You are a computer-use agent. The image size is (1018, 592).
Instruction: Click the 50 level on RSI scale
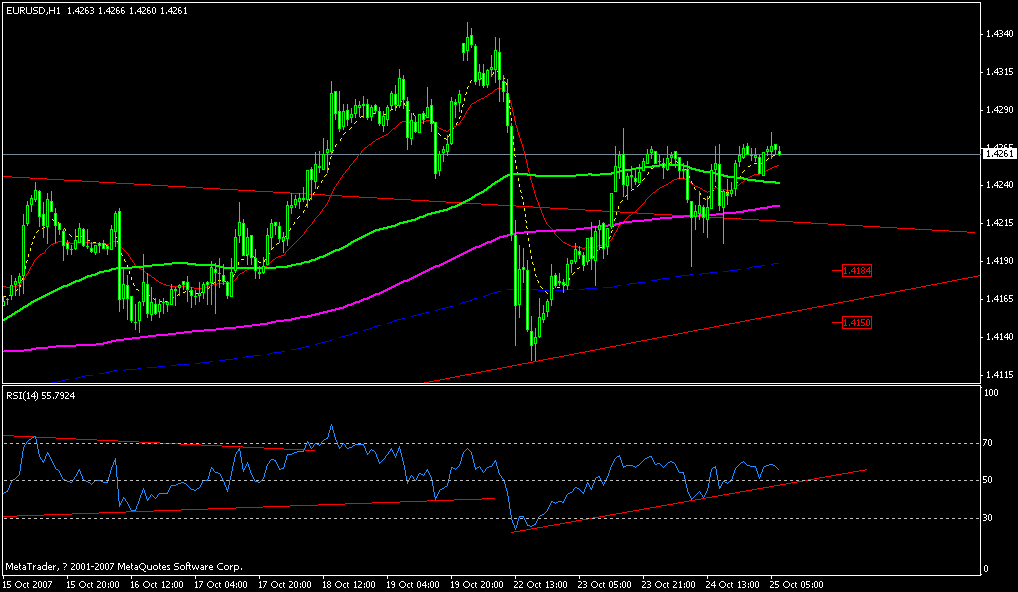(989, 480)
